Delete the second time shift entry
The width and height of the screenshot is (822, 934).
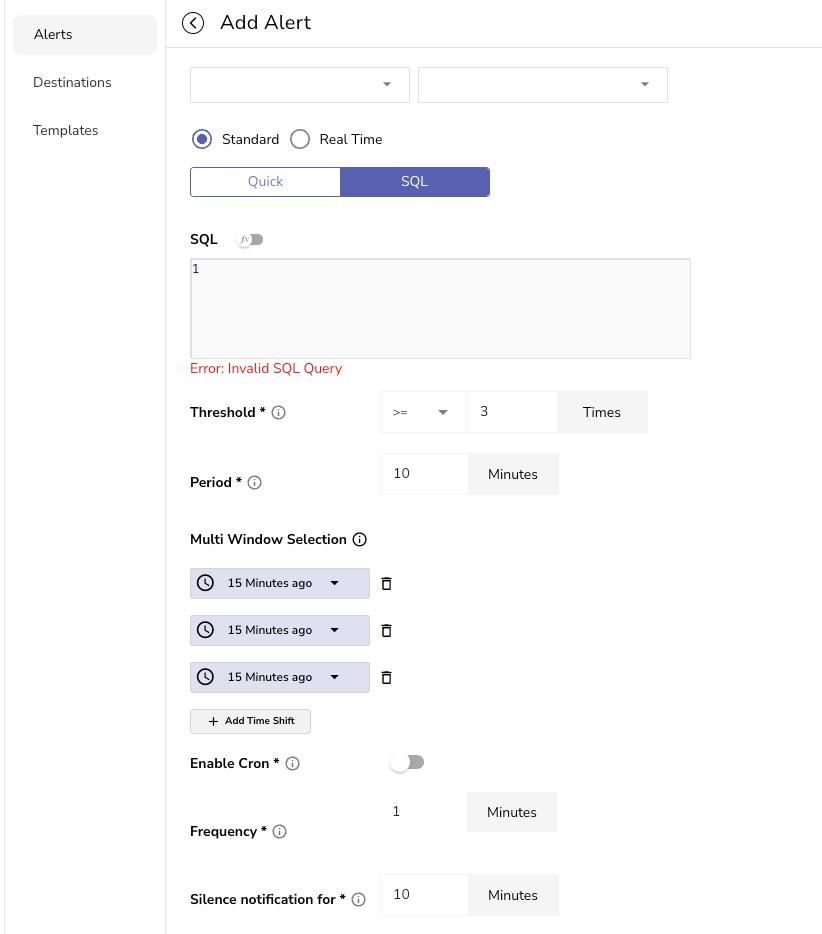click(x=386, y=630)
